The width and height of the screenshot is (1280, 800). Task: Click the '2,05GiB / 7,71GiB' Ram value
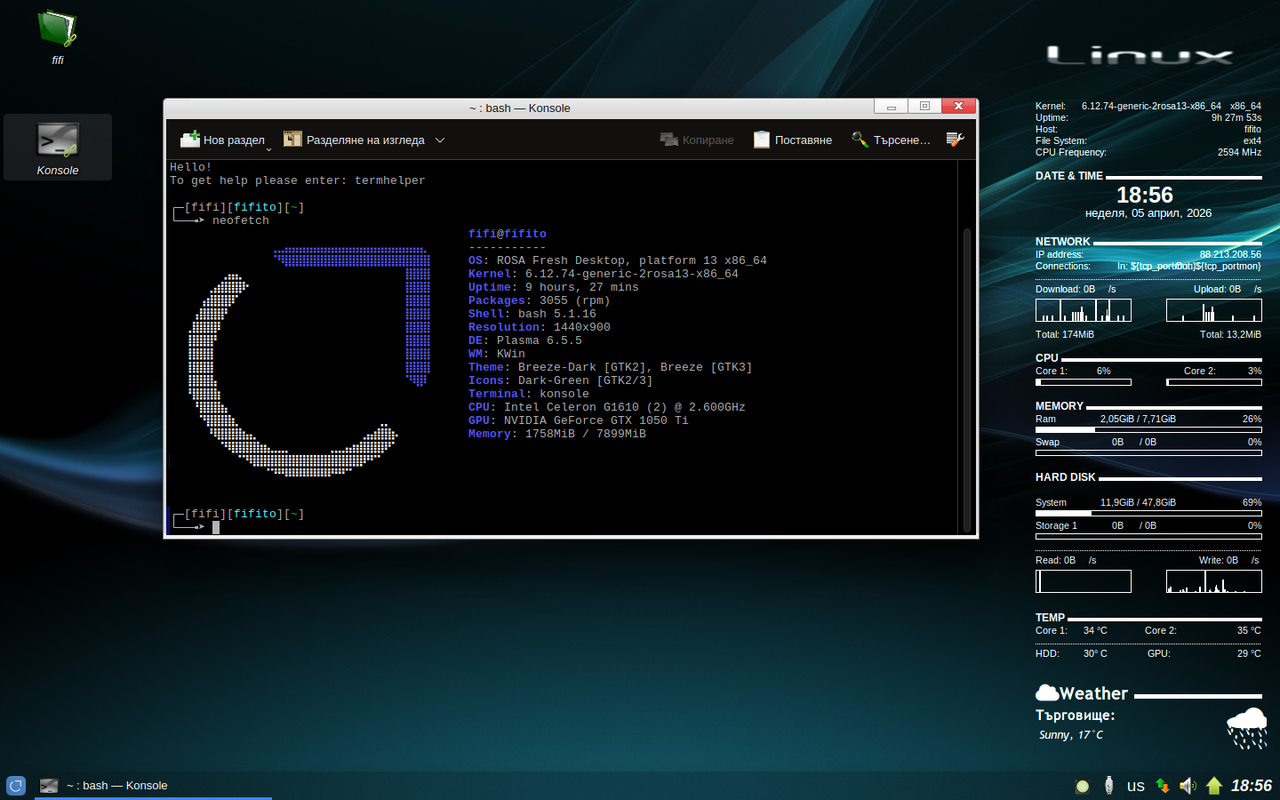(x=1138, y=419)
